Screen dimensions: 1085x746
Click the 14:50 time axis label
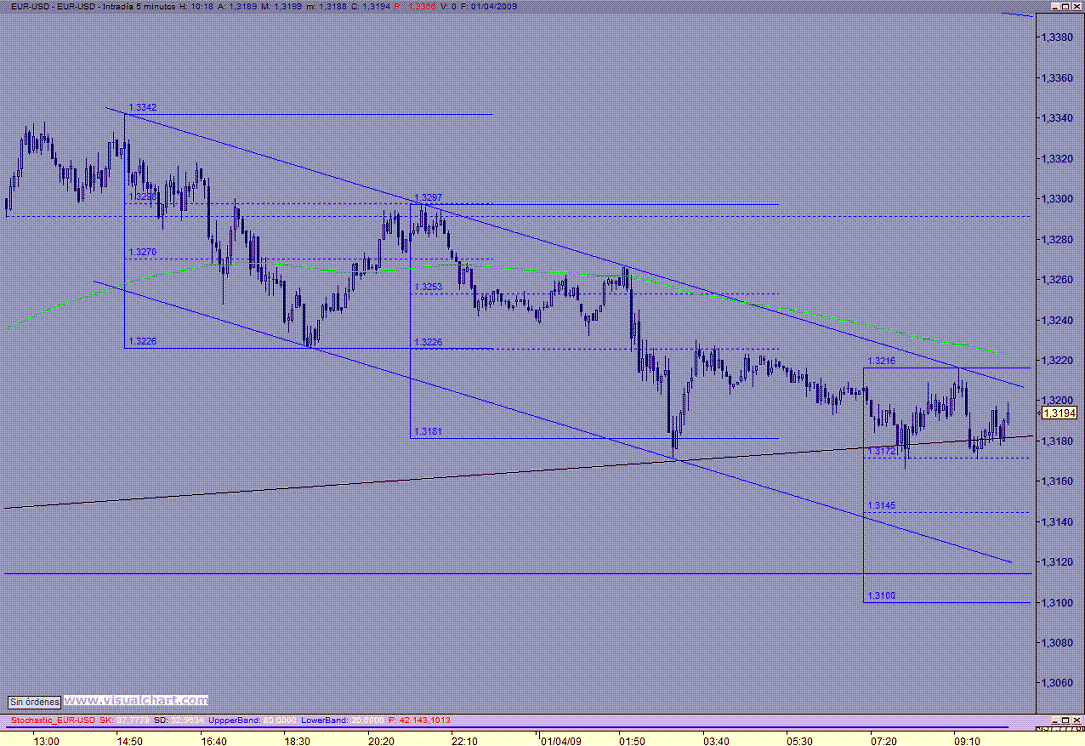[x=130, y=741]
